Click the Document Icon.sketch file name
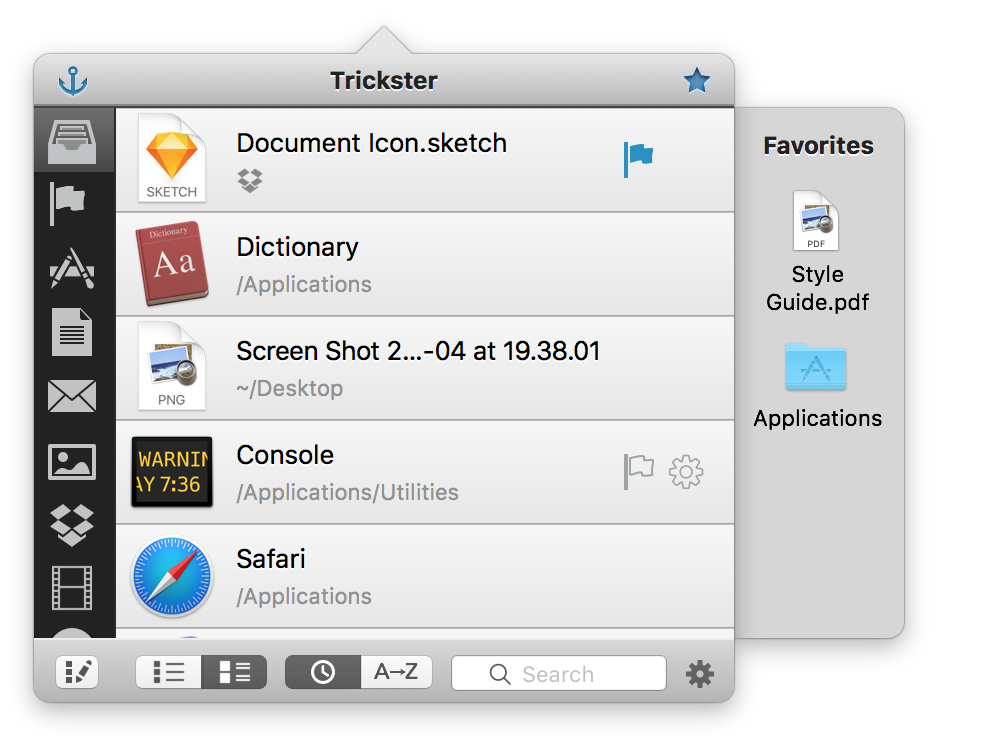The height and width of the screenshot is (744, 988). pyautogui.click(x=372, y=143)
